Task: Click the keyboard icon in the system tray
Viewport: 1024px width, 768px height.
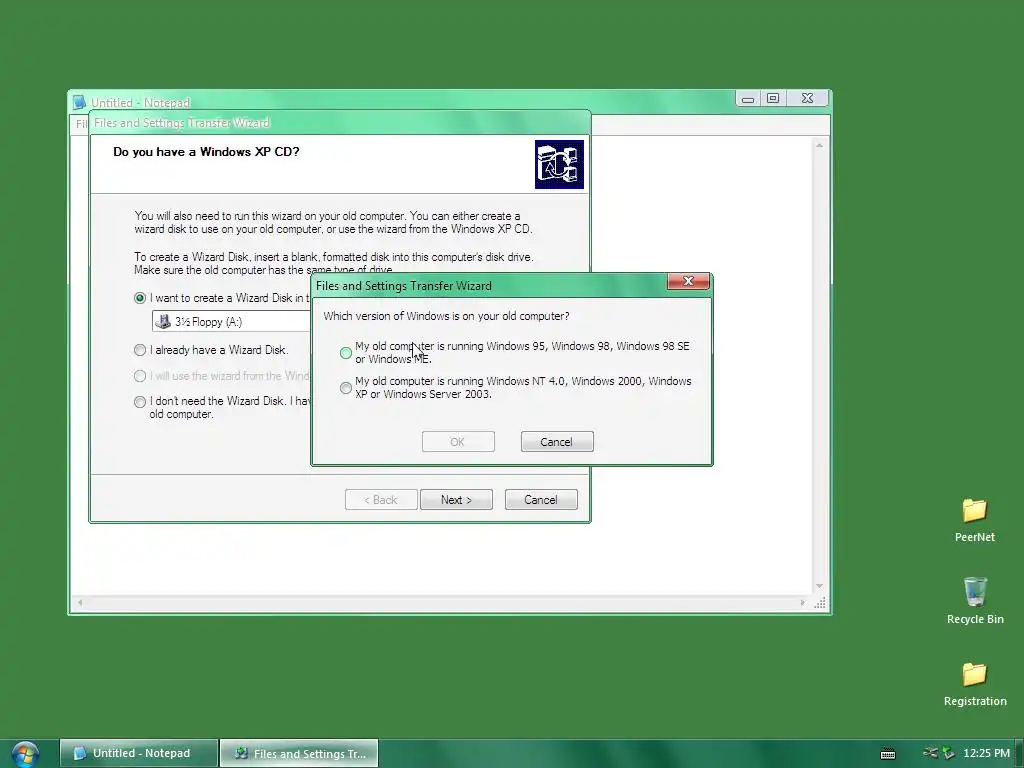Action: point(888,754)
